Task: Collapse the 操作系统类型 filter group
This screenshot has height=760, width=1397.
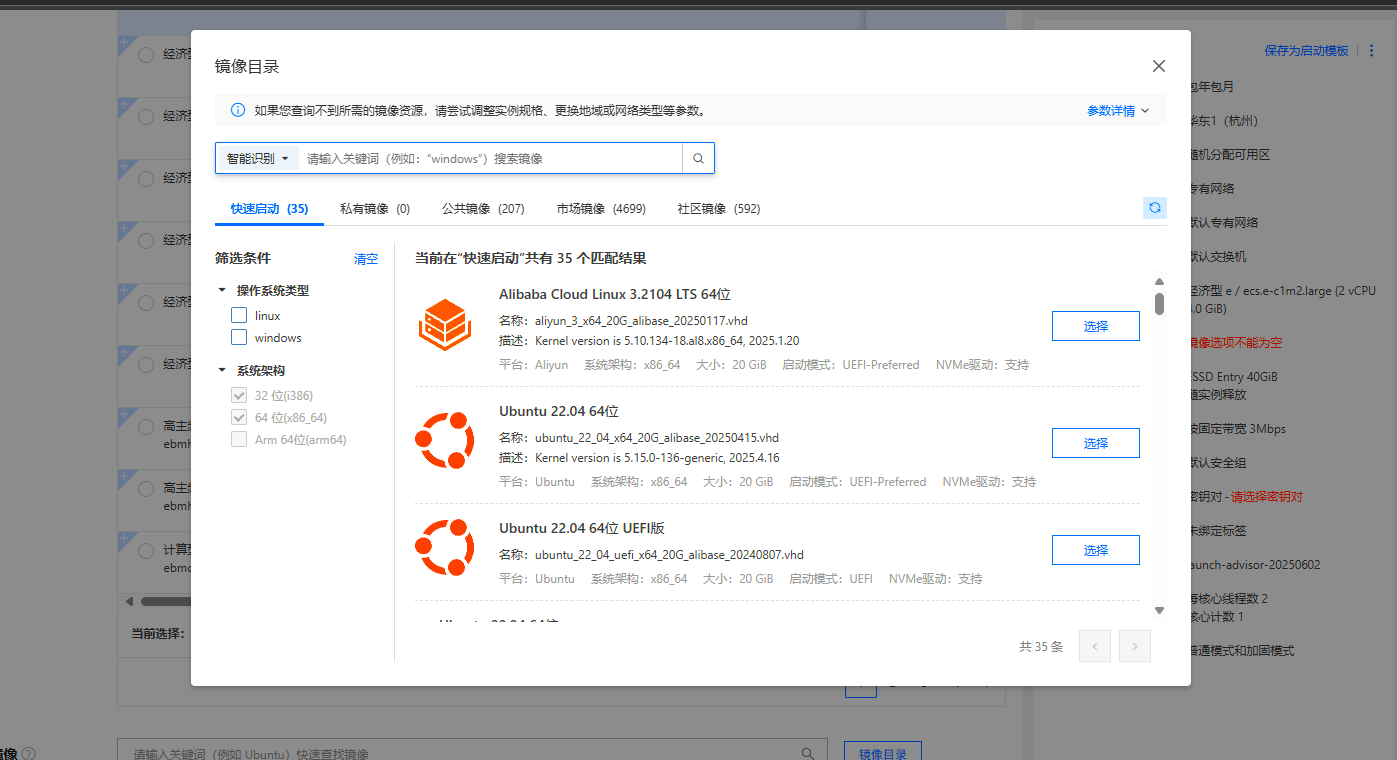Action: pos(222,291)
